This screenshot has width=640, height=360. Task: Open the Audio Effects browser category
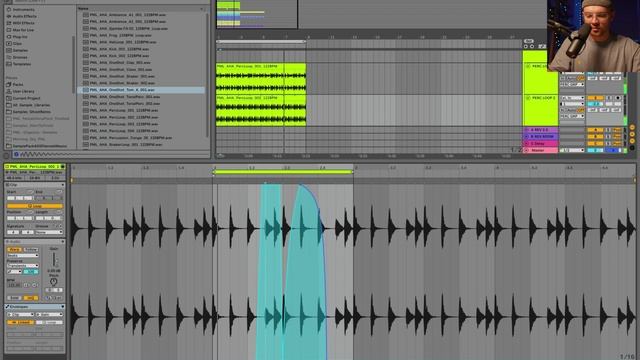click(x=24, y=16)
